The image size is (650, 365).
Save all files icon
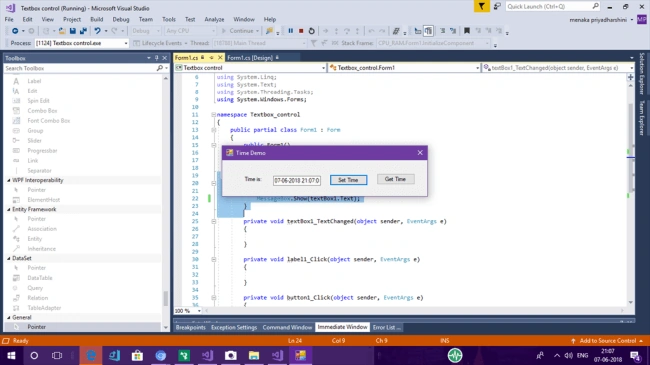[x=83, y=31]
